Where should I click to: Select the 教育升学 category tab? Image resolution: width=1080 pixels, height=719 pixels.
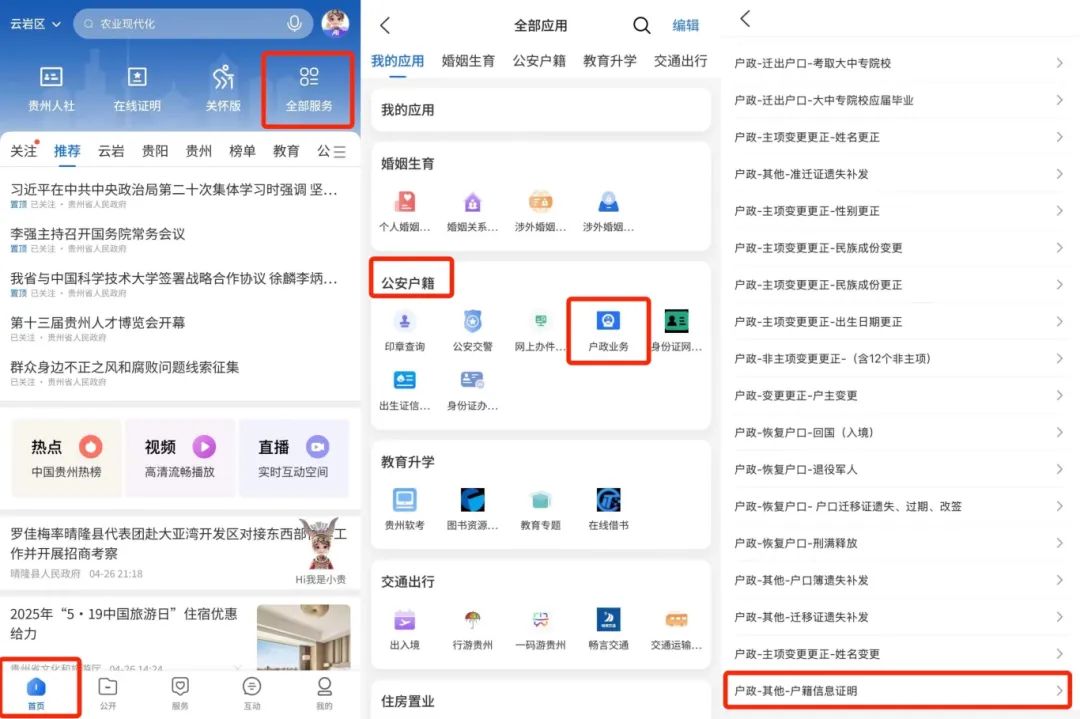click(x=610, y=61)
